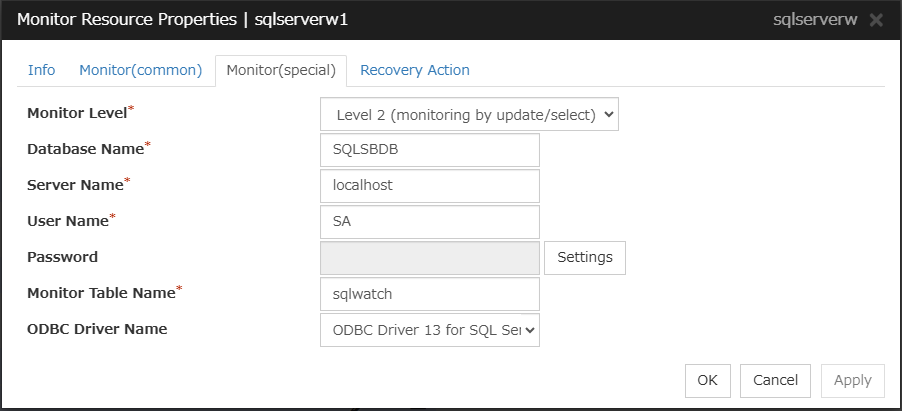Screen dimensions: 902x411
Task: Click the greyed-out Password field
Action: (429, 257)
